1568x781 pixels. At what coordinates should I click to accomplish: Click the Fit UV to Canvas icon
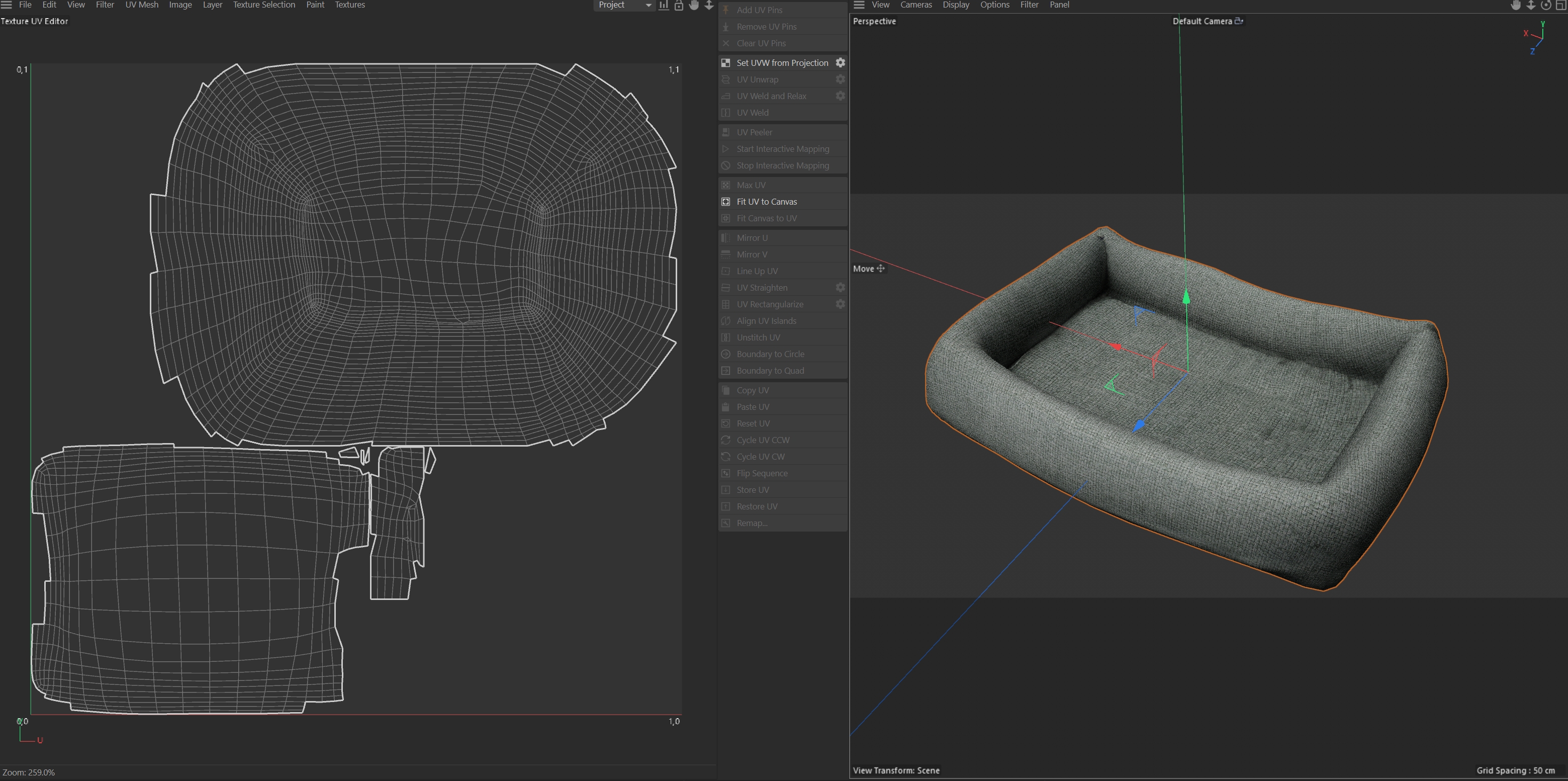[x=725, y=202]
